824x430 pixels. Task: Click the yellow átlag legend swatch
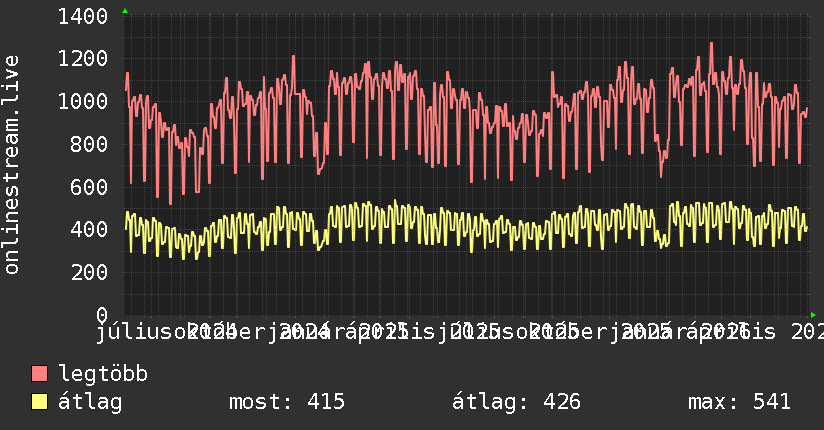(x=39, y=402)
